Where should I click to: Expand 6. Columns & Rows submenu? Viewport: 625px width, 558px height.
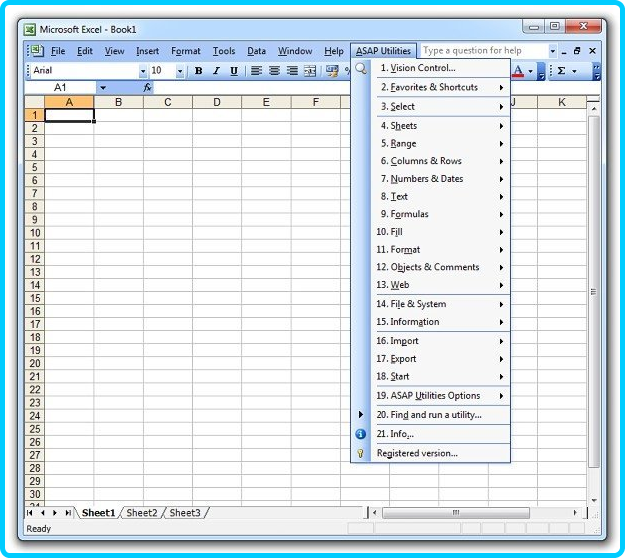coord(440,161)
